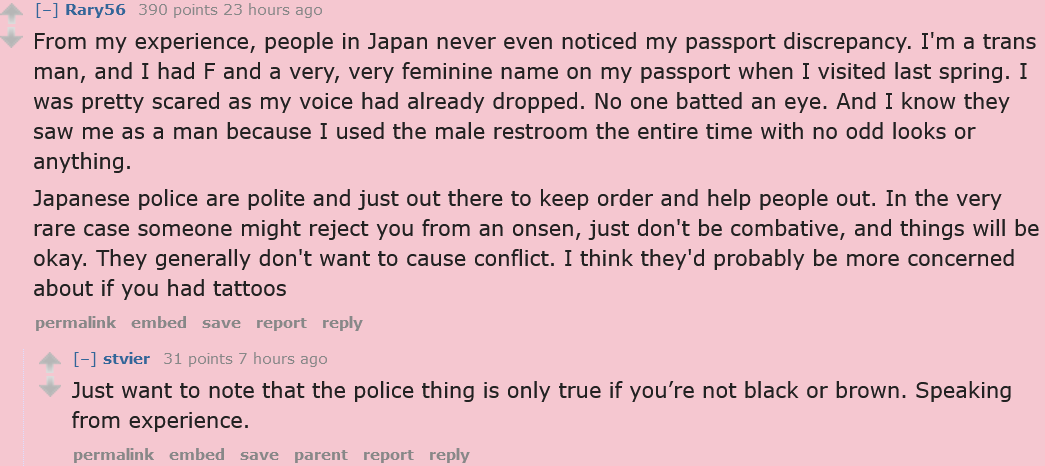The height and width of the screenshot is (466, 1045).
Task: Click embed under Rary56's comment
Action: (159, 323)
